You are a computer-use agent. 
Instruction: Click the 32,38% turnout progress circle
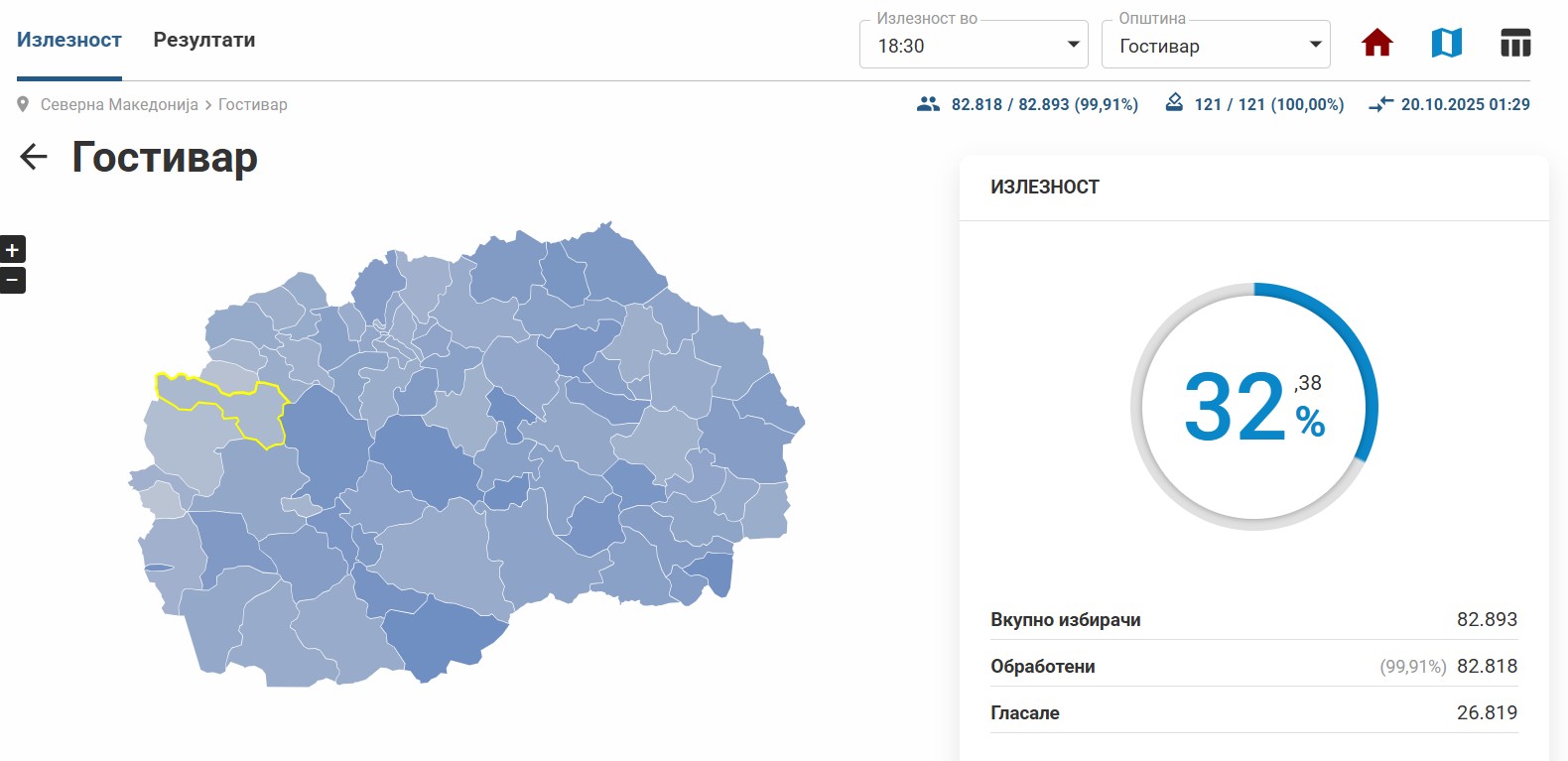(x=1253, y=407)
